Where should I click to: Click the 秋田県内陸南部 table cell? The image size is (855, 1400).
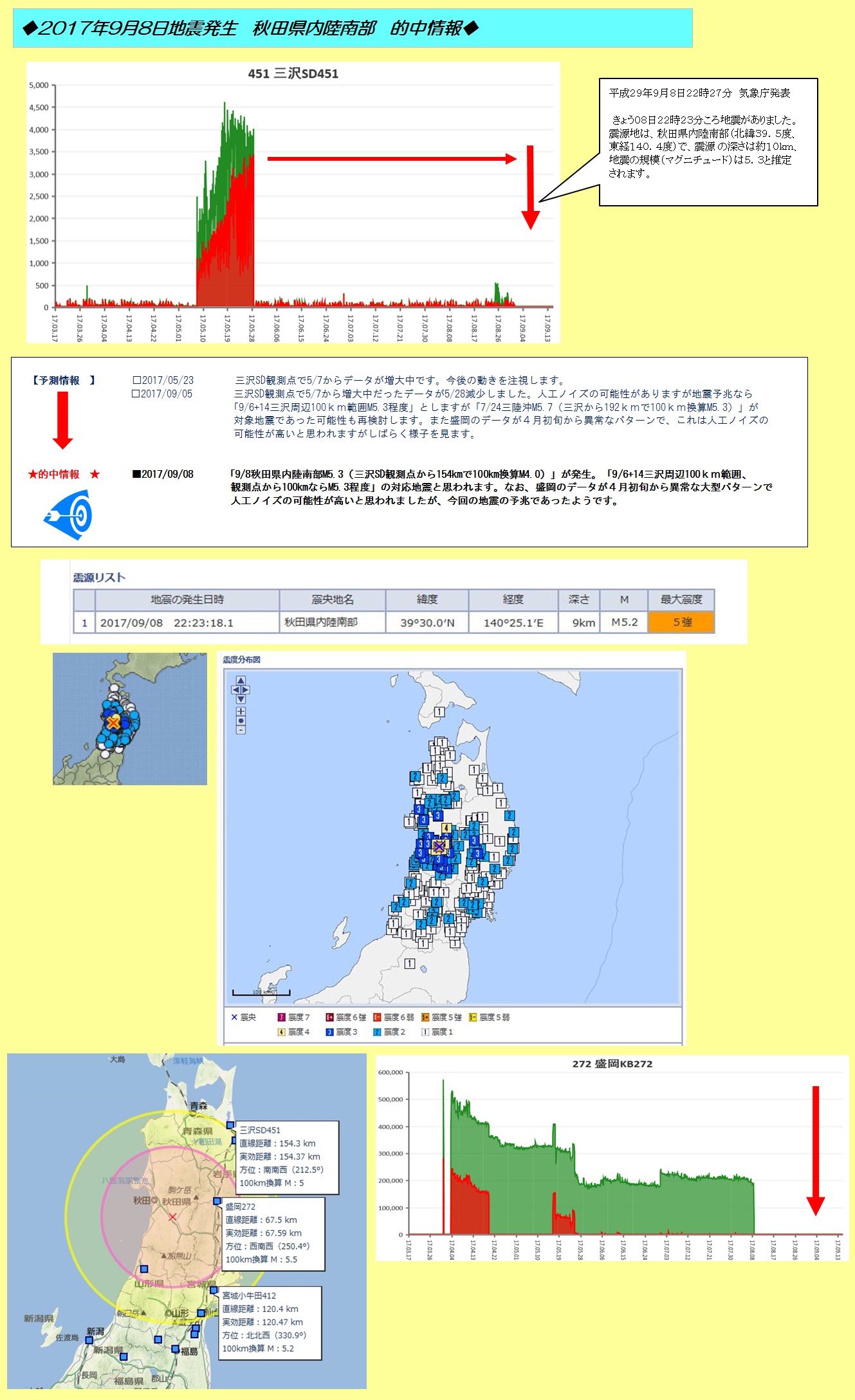(x=333, y=623)
